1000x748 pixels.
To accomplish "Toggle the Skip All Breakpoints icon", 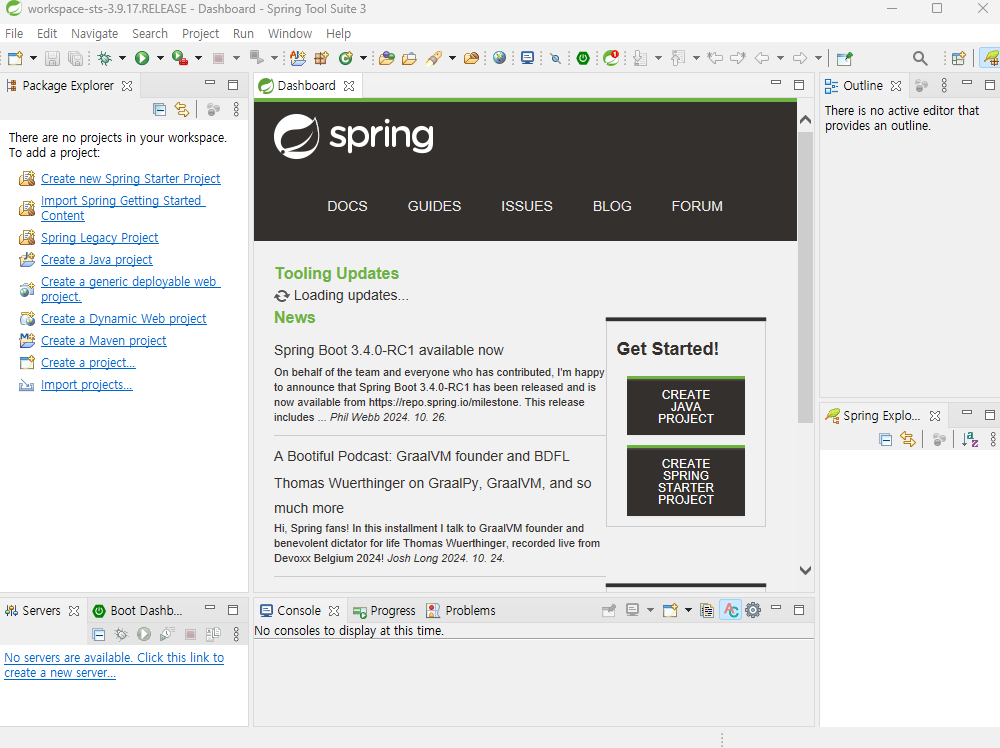I will pyautogui.click(x=555, y=59).
